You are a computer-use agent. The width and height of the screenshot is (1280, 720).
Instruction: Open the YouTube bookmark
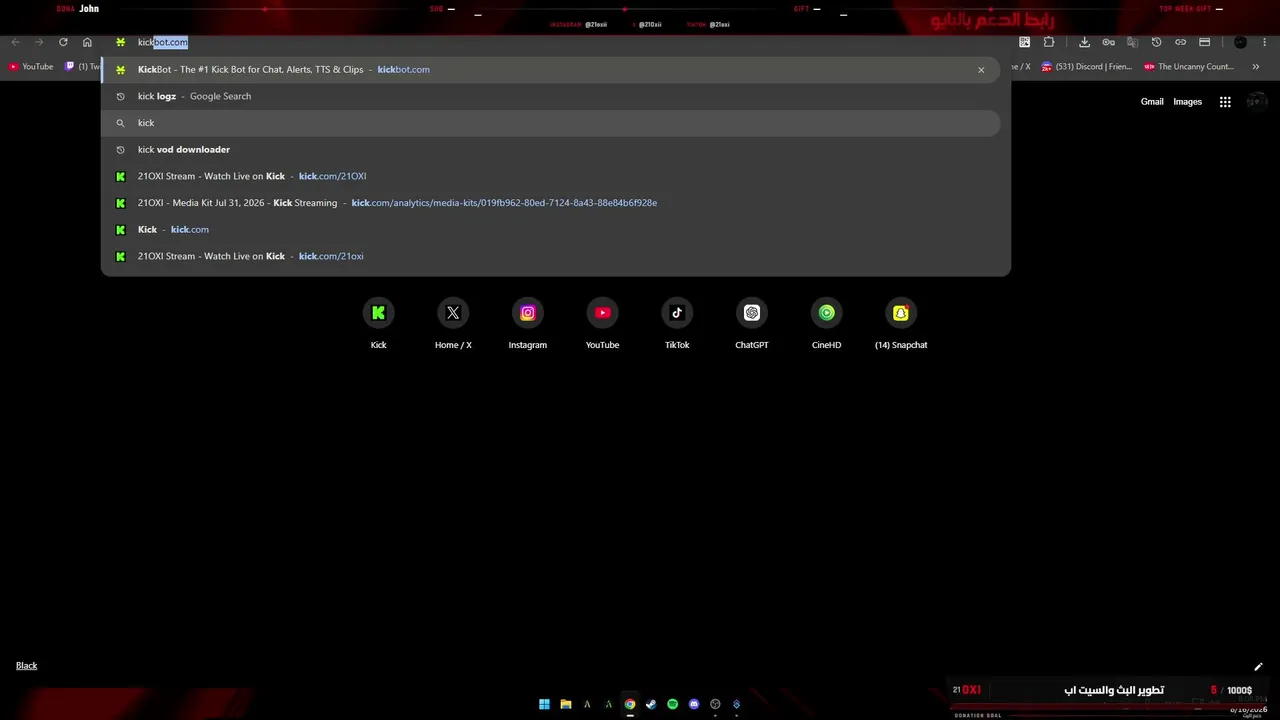31,67
